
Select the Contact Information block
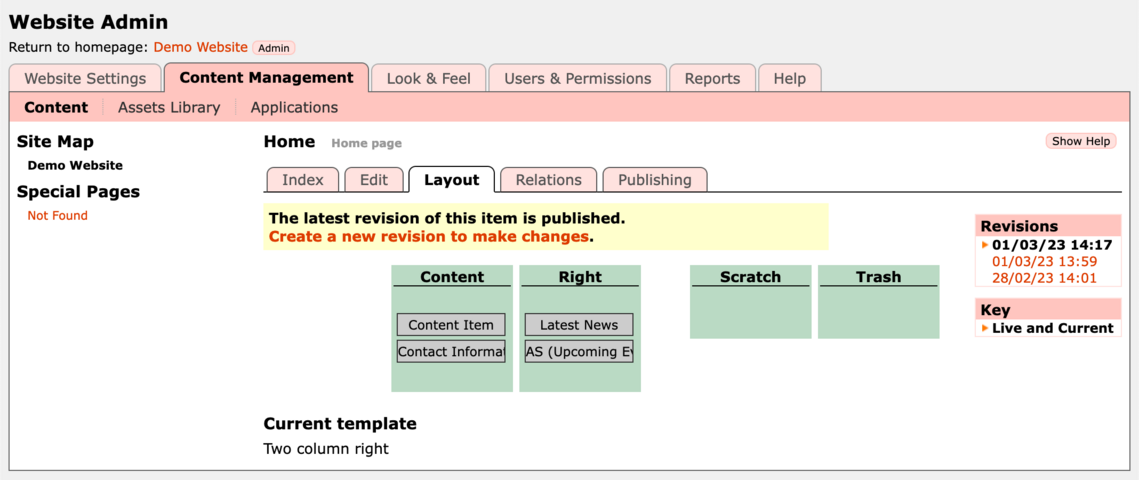tap(451, 352)
